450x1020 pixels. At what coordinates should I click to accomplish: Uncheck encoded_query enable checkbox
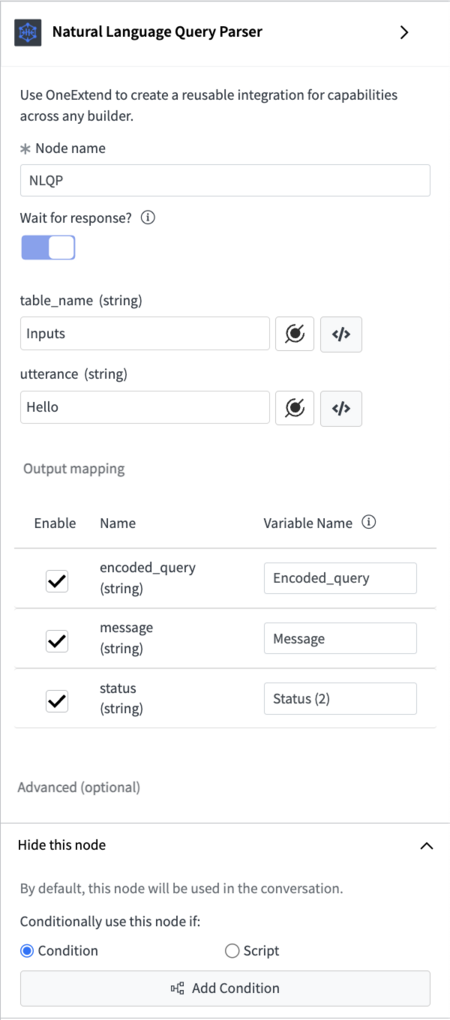[57, 581]
